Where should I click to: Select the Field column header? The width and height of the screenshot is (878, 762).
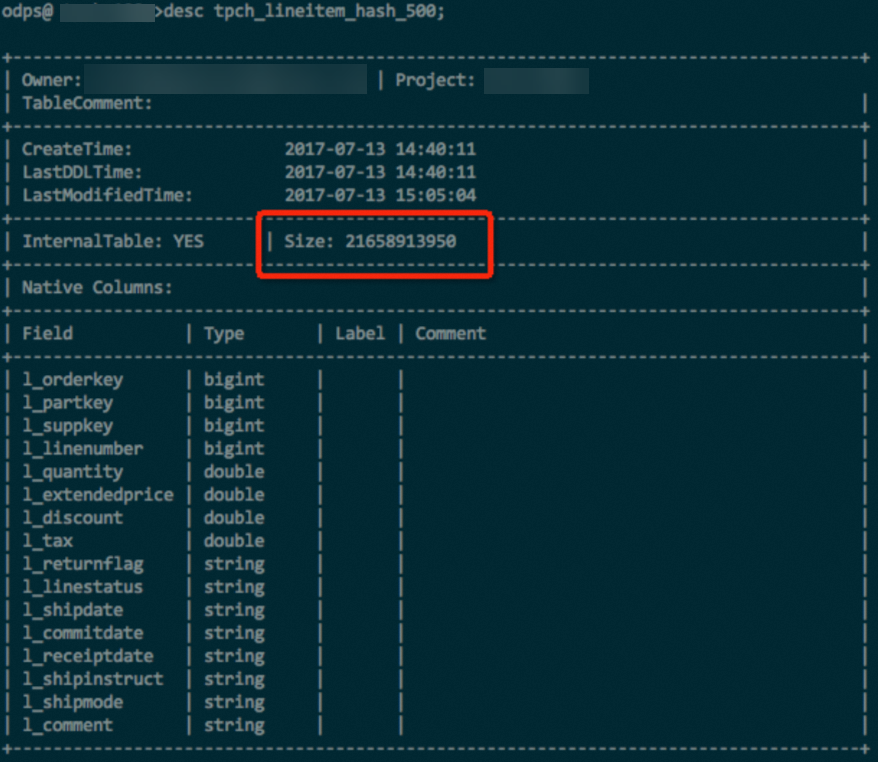pyautogui.click(x=46, y=333)
